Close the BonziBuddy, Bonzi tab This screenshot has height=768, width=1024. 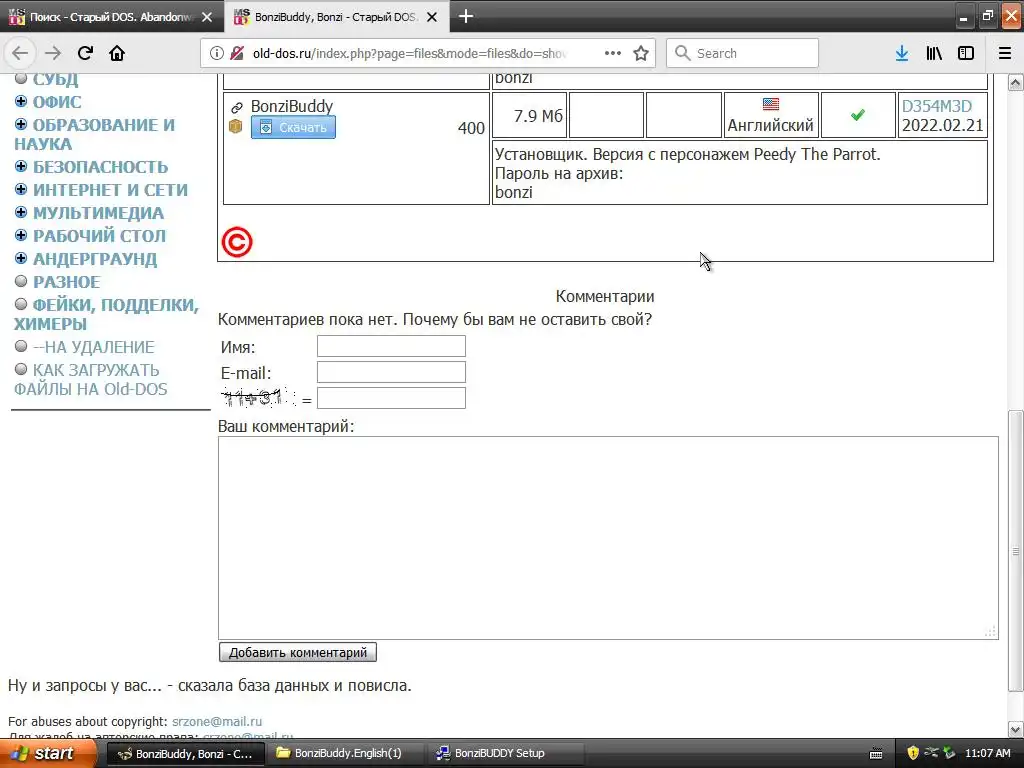[x=432, y=17]
